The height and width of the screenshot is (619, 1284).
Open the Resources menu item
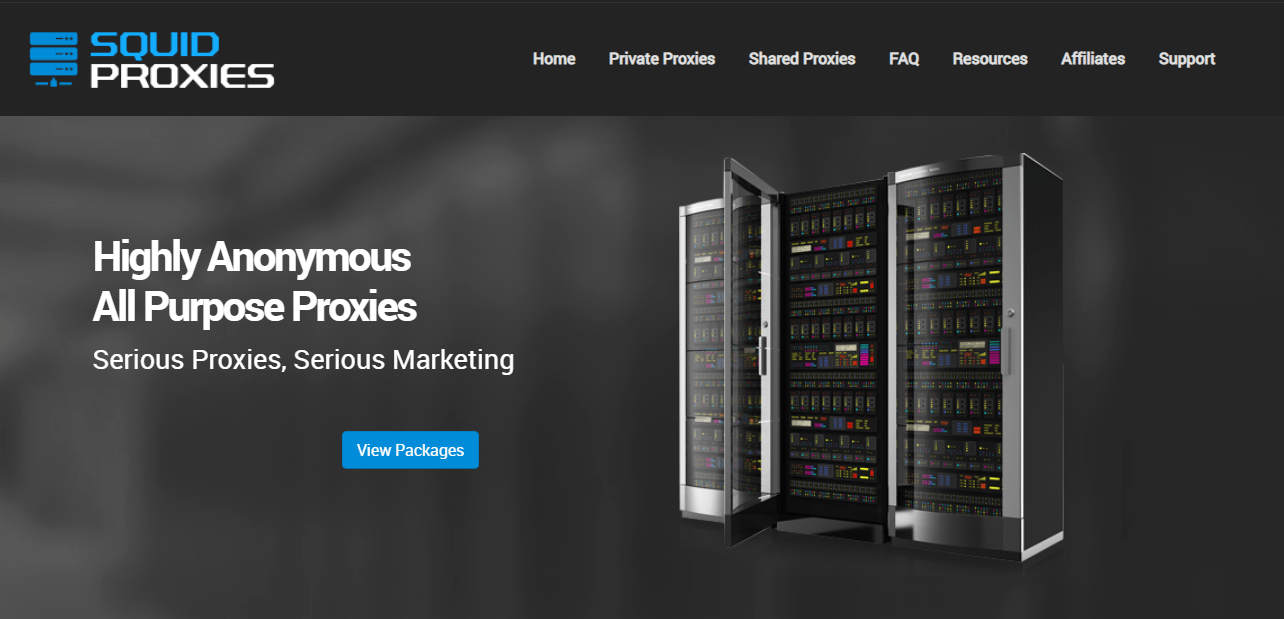(990, 59)
